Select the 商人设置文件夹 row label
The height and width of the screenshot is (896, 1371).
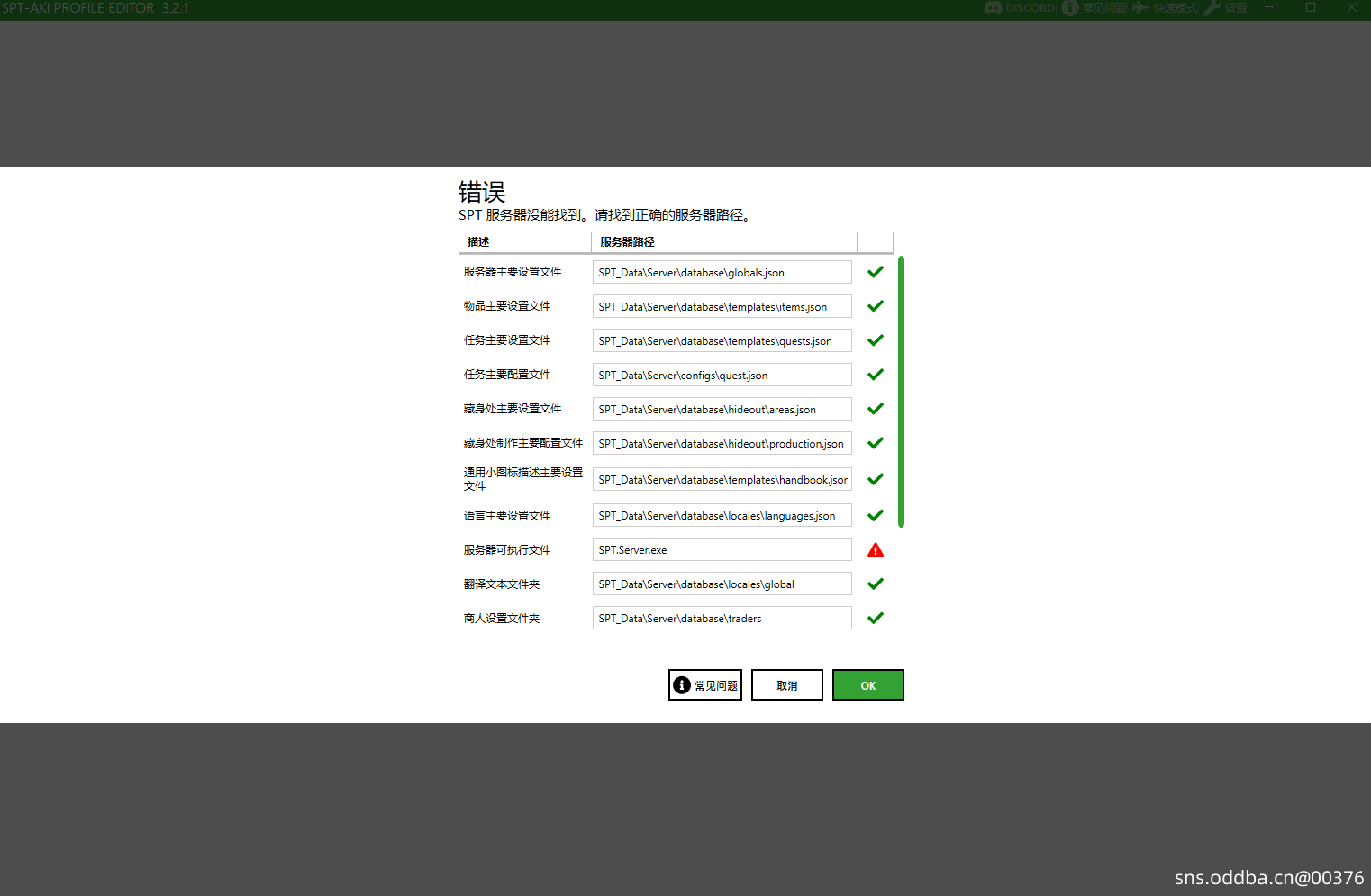point(502,618)
